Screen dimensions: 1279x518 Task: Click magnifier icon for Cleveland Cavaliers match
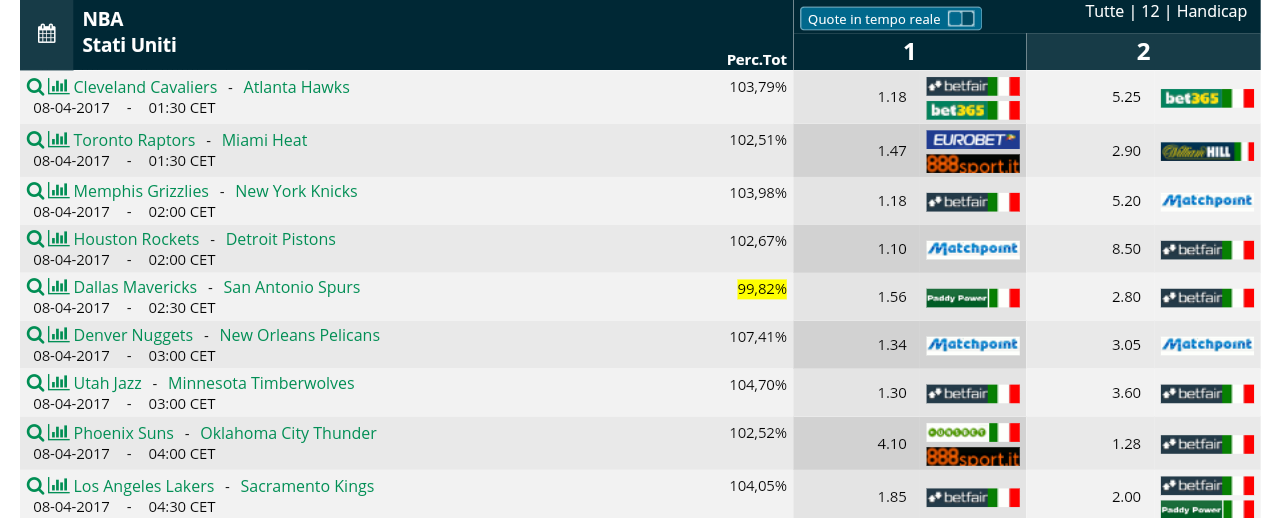pyautogui.click(x=35, y=87)
